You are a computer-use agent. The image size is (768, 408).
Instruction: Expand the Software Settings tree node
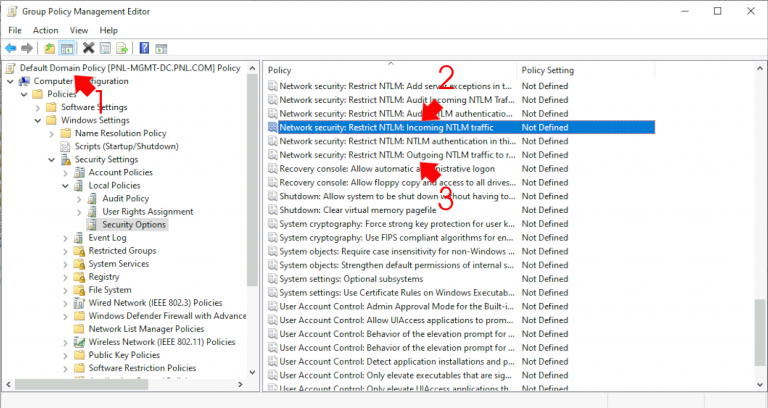(x=52, y=107)
